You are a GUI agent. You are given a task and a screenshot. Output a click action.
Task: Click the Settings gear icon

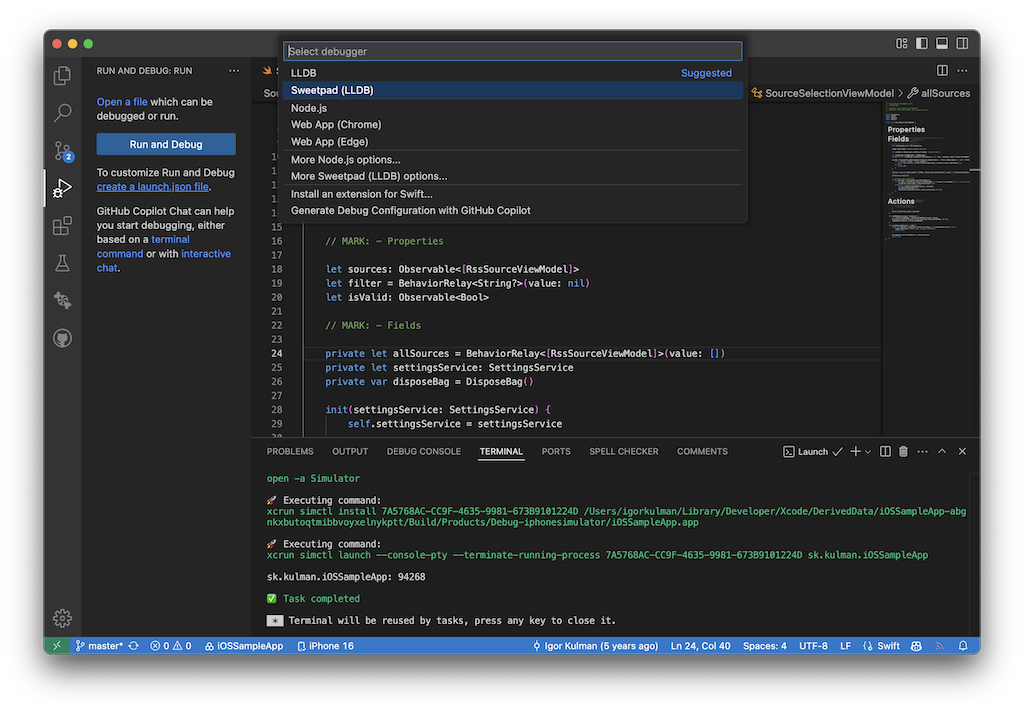(x=62, y=618)
